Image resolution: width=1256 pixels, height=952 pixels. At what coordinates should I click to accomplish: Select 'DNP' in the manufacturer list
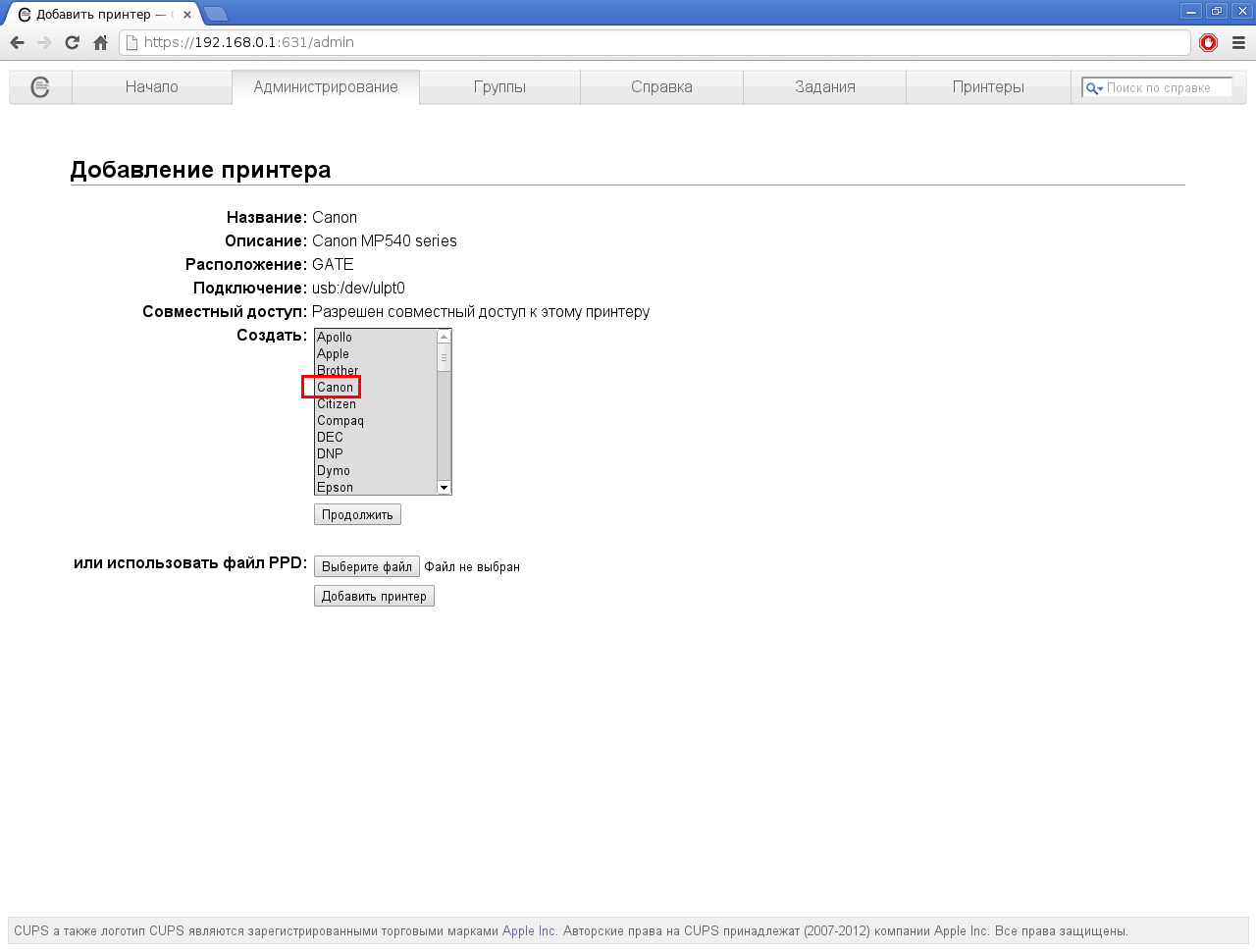click(x=376, y=453)
